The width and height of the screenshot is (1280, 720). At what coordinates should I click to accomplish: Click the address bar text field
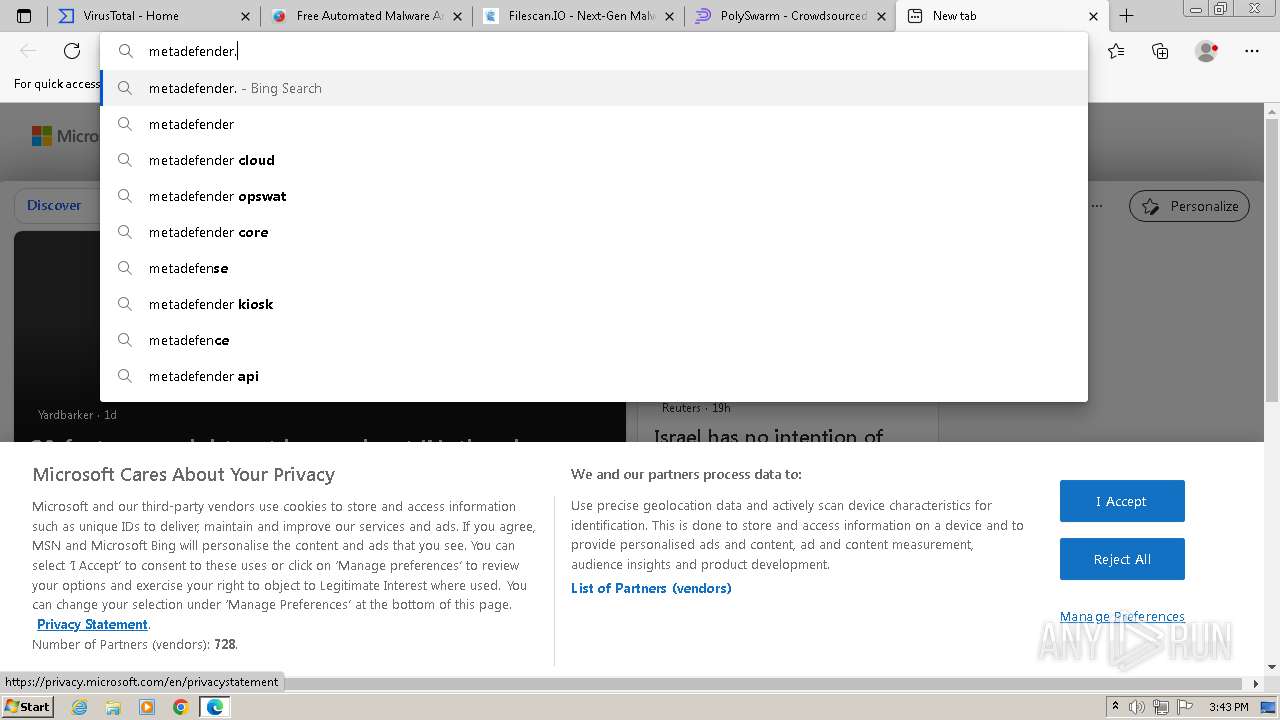click(x=594, y=51)
